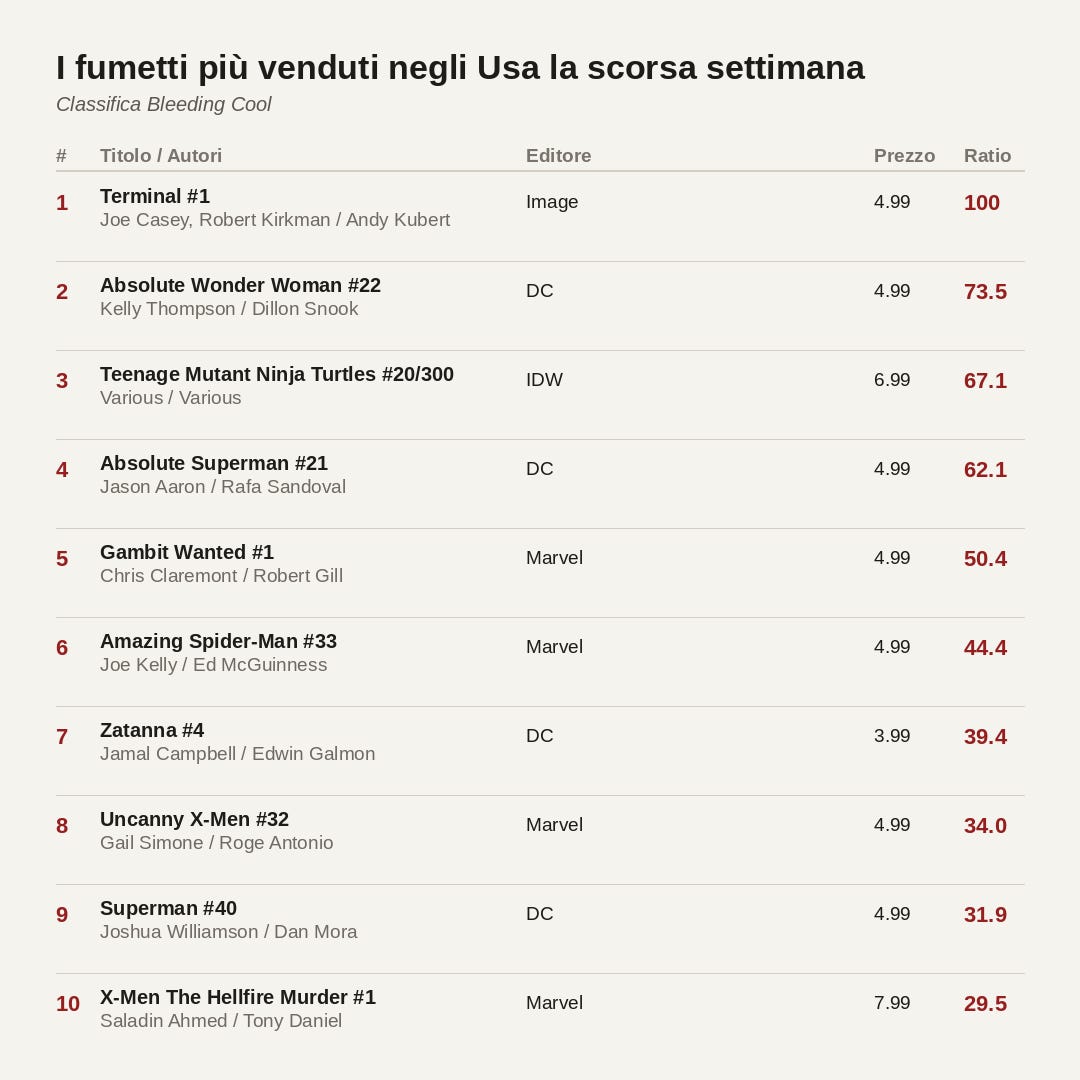Click the Zatanna #4 title

coord(152,730)
